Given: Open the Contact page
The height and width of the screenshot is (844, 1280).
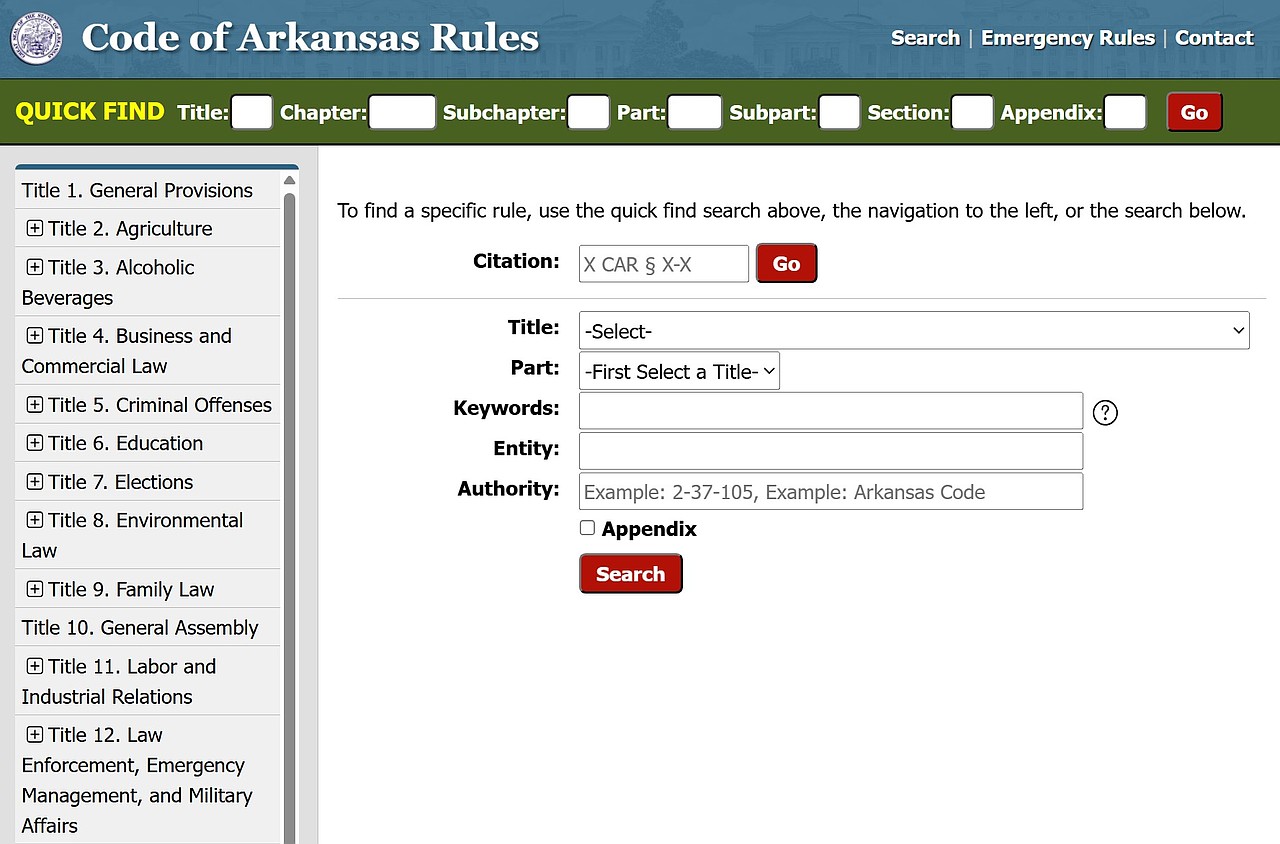Looking at the screenshot, I should (1214, 37).
